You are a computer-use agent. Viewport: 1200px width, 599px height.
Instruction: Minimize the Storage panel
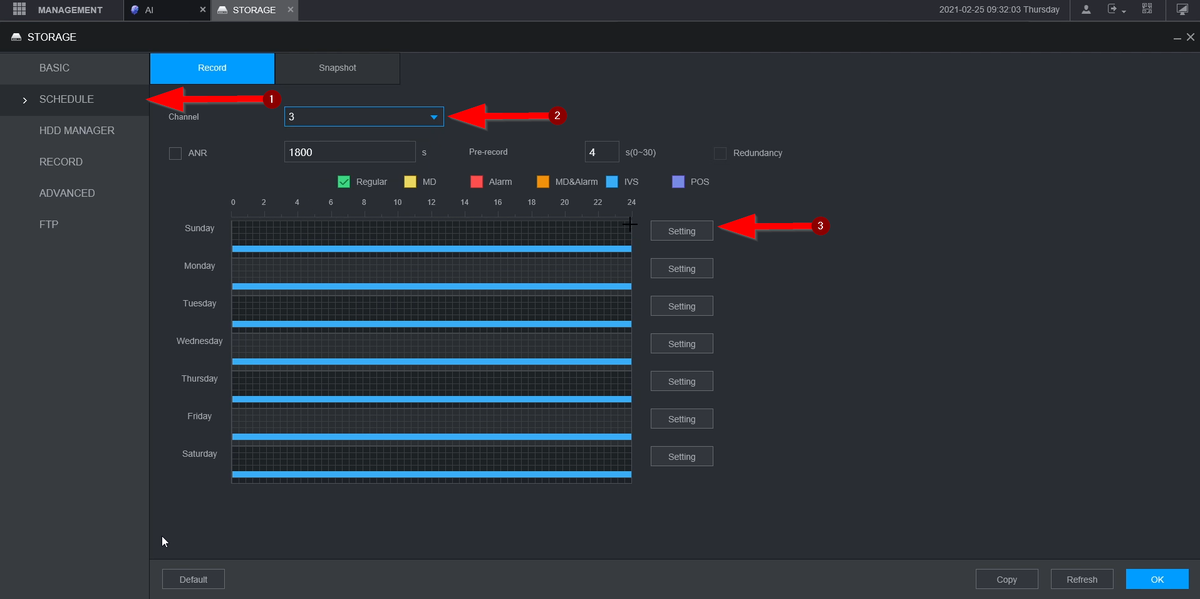(x=1177, y=37)
